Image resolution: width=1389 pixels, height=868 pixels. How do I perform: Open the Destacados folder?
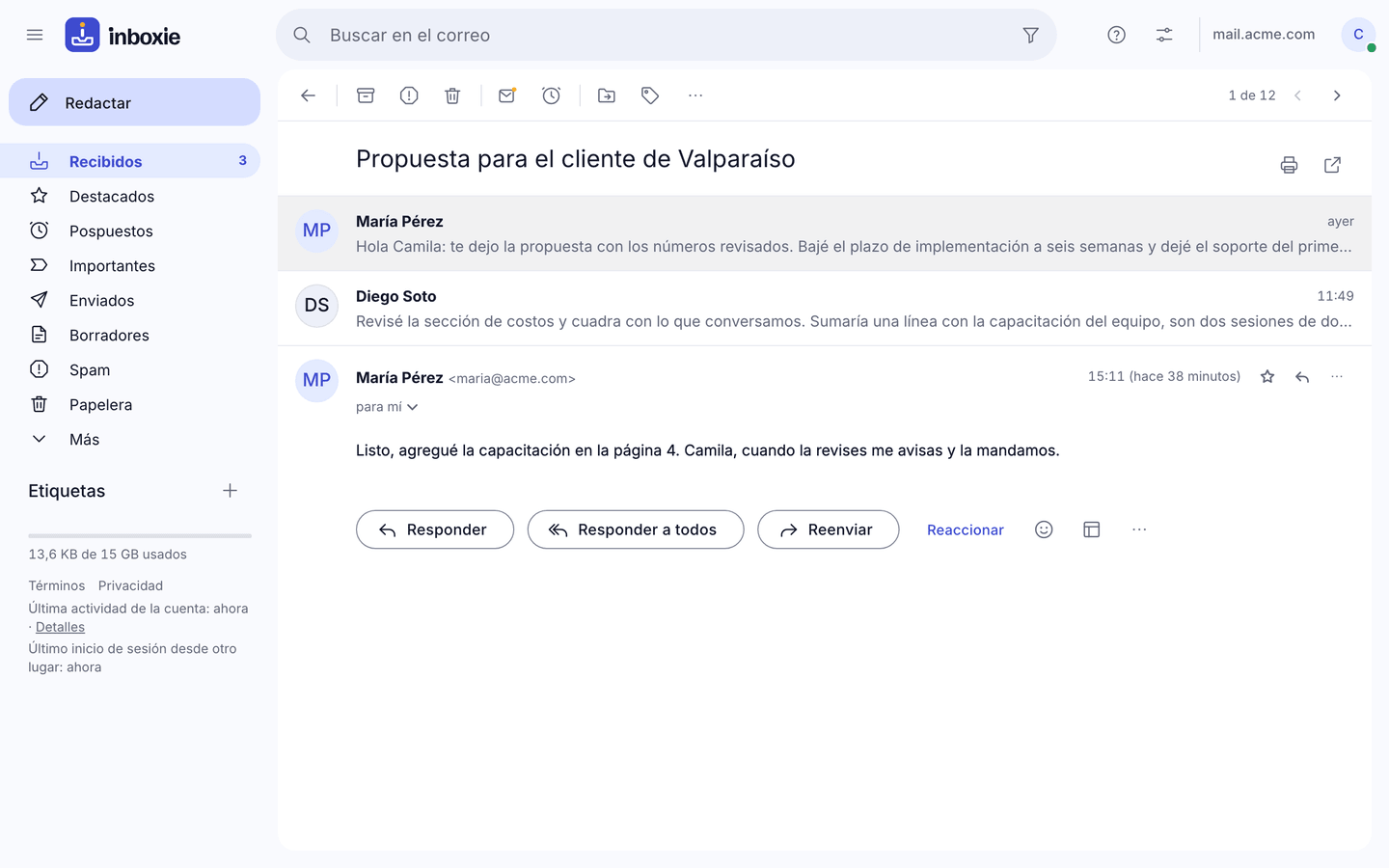pyautogui.click(x=130, y=197)
